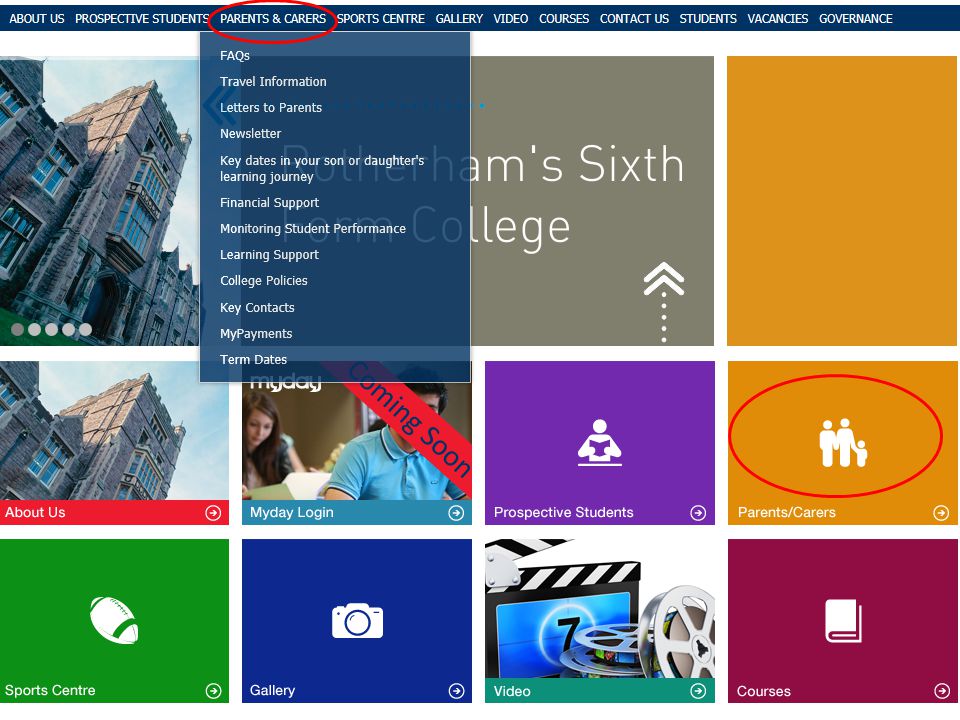Select Term Dates in the dropdown

tap(253, 360)
